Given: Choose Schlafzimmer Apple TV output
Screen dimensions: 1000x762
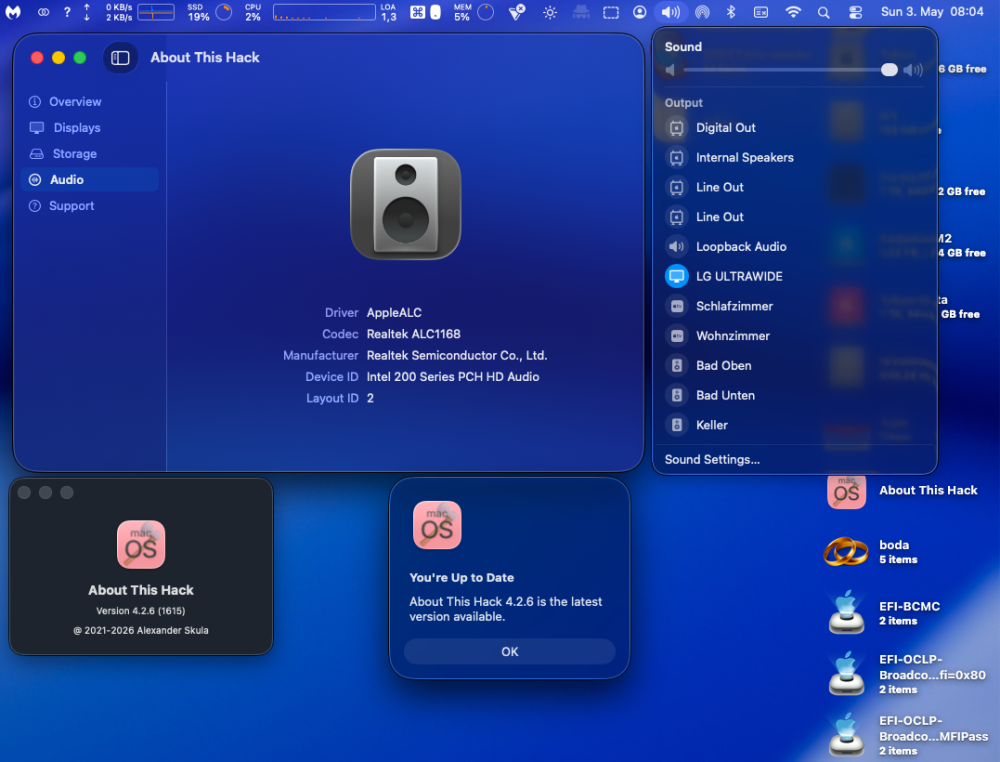Looking at the screenshot, I should tap(794, 306).
